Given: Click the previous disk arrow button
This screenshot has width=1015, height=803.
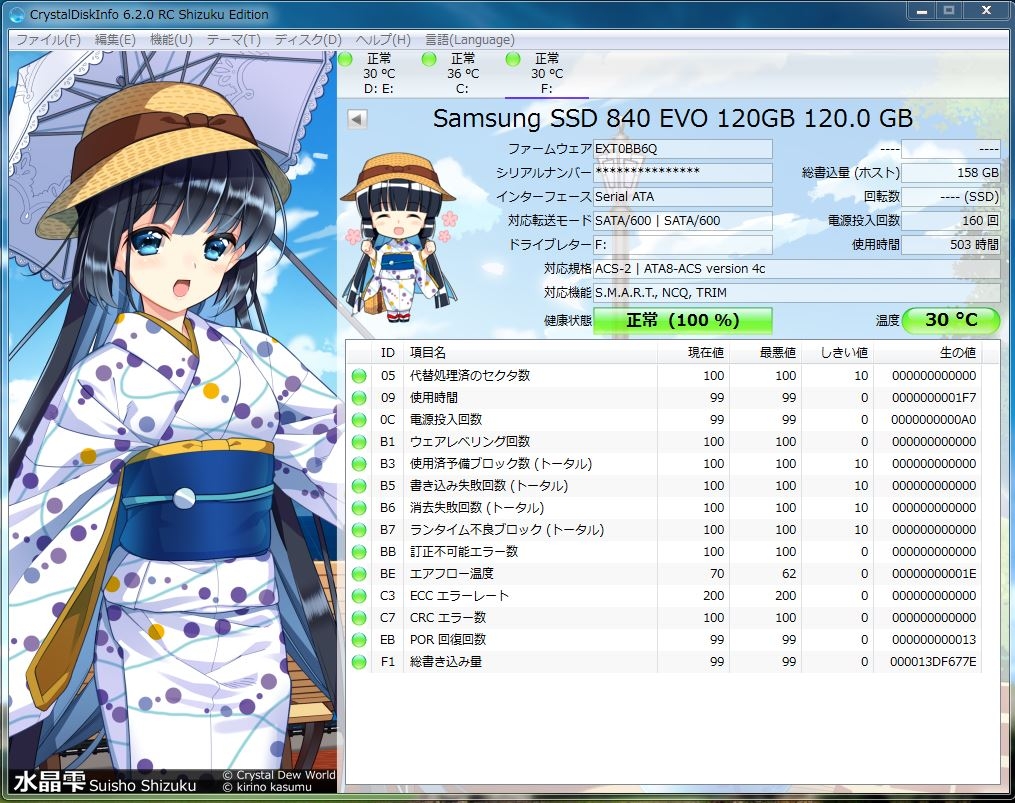Looking at the screenshot, I should click(x=357, y=119).
